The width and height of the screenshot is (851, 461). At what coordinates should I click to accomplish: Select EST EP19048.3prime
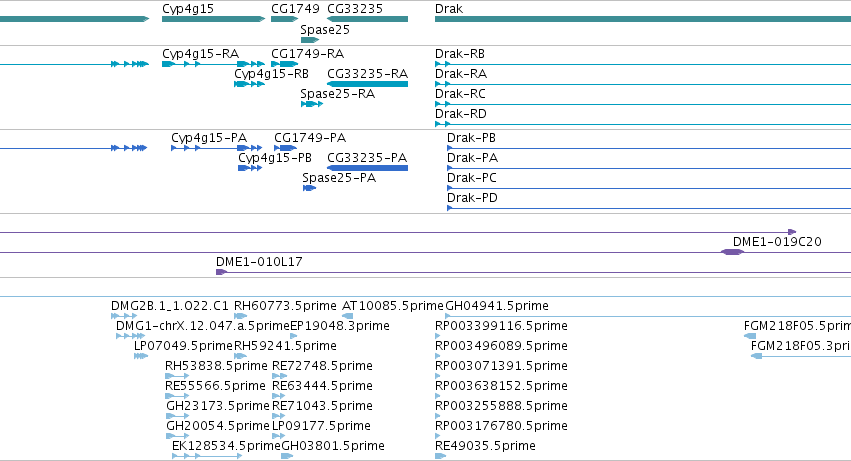[x=294, y=336]
